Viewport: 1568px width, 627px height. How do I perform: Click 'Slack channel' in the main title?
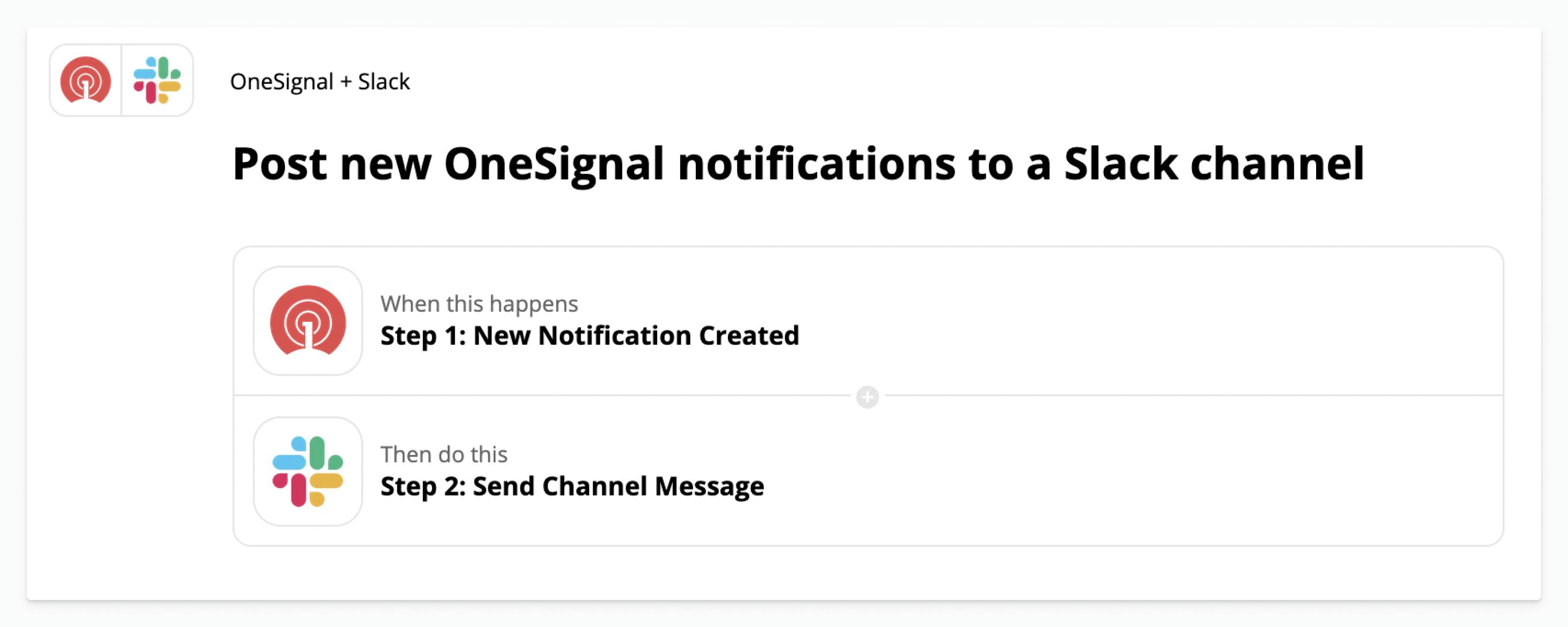coord(1214,164)
